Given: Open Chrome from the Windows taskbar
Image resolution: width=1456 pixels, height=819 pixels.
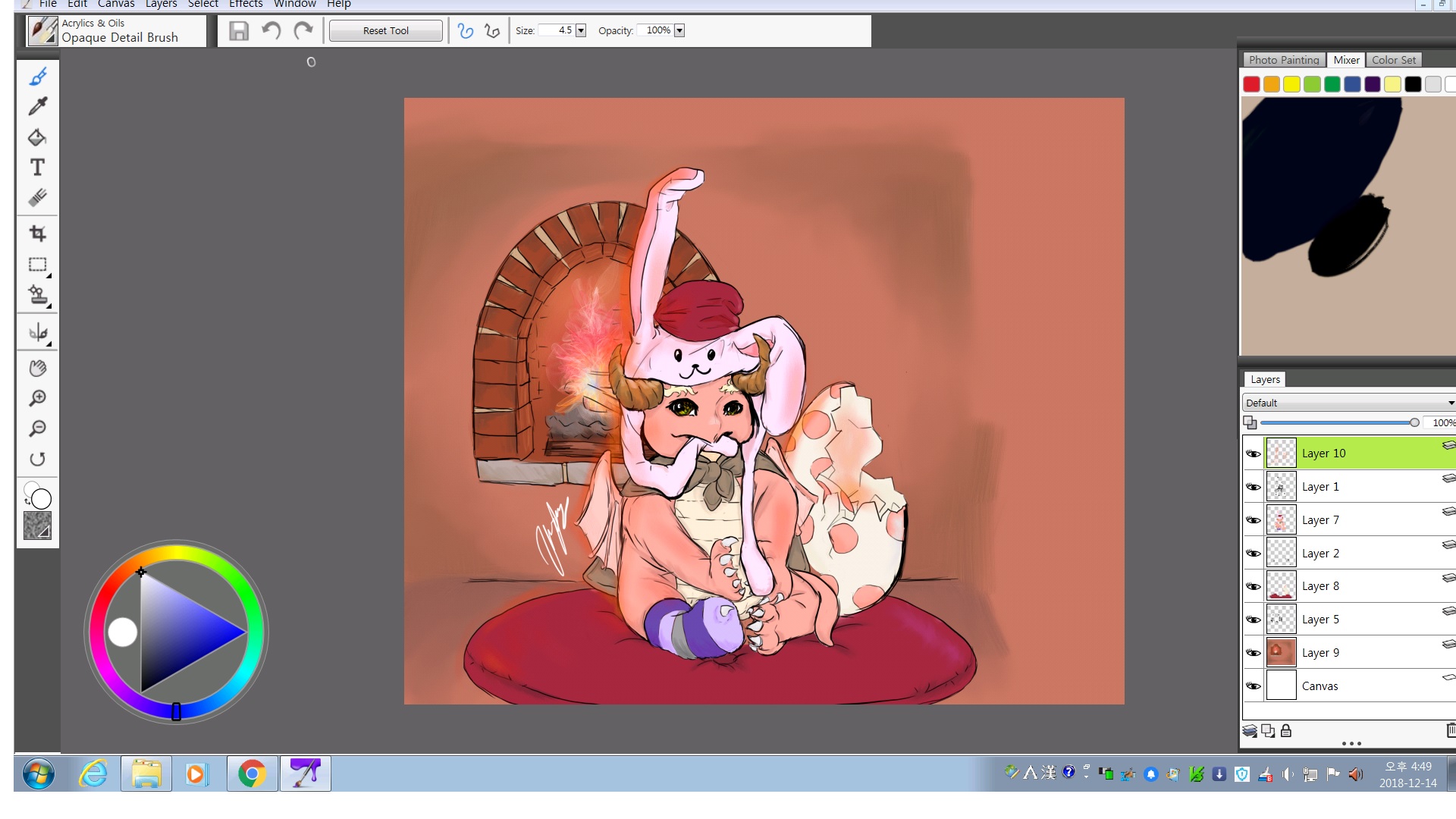Looking at the screenshot, I should click(x=252, y=773).
